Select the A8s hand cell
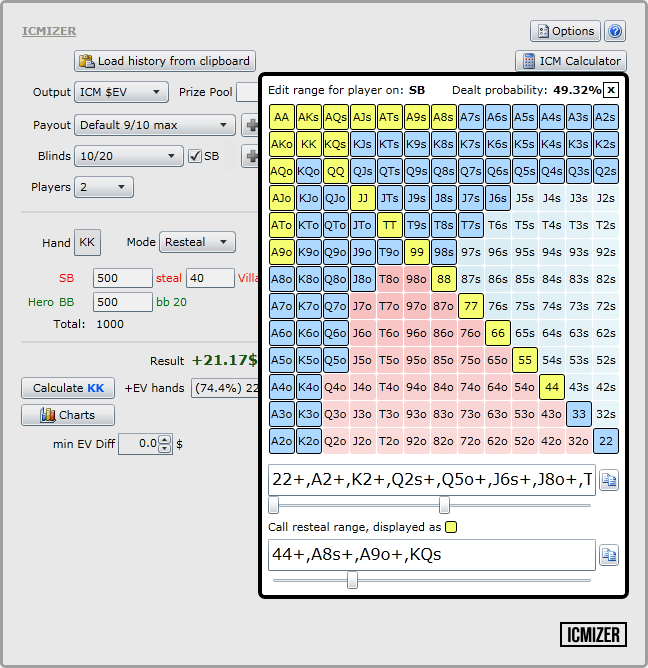The image size is (648, 668). coord(444,117)
